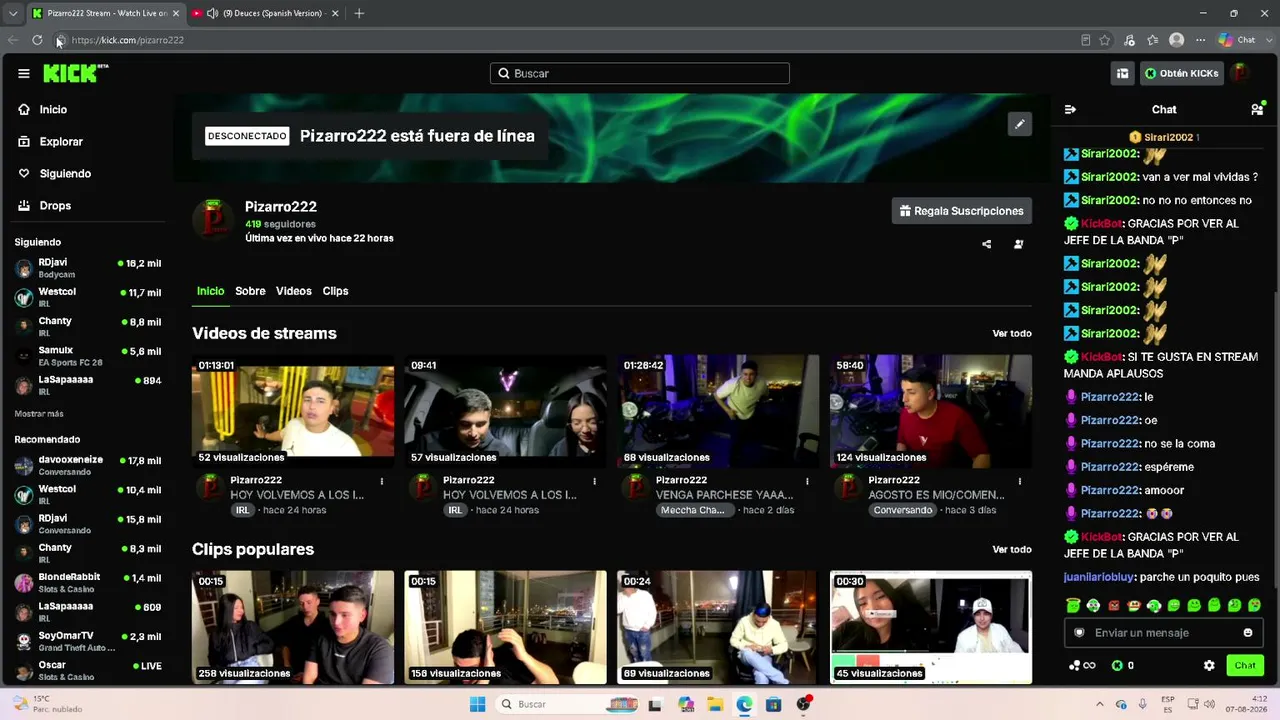The image size is (1280, 720).
Task: Open Siguiendo in the sidebar
Action: [65, 173]
